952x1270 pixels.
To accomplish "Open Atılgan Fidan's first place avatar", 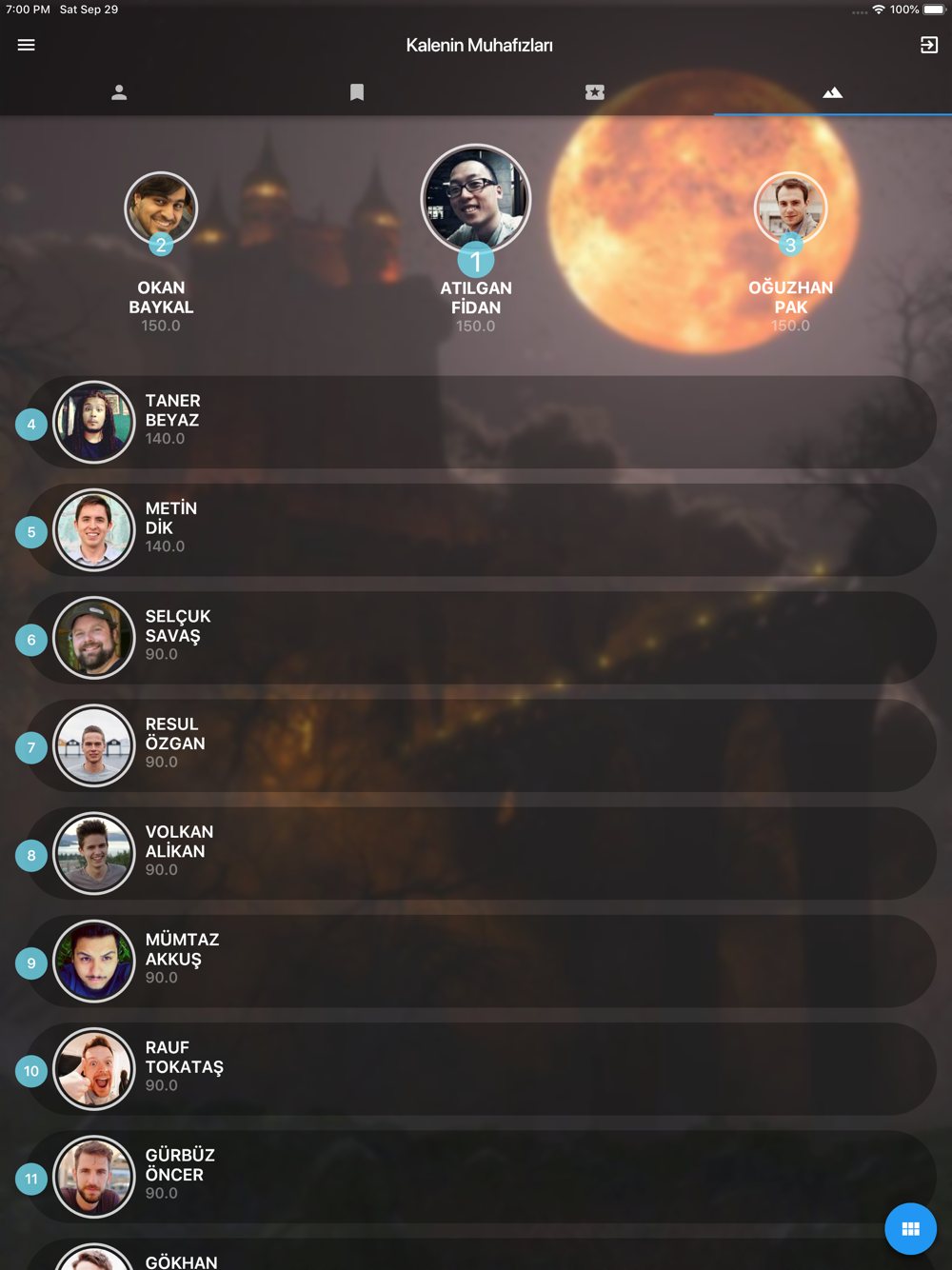I will pyautogui.click(x=476, y=199).
